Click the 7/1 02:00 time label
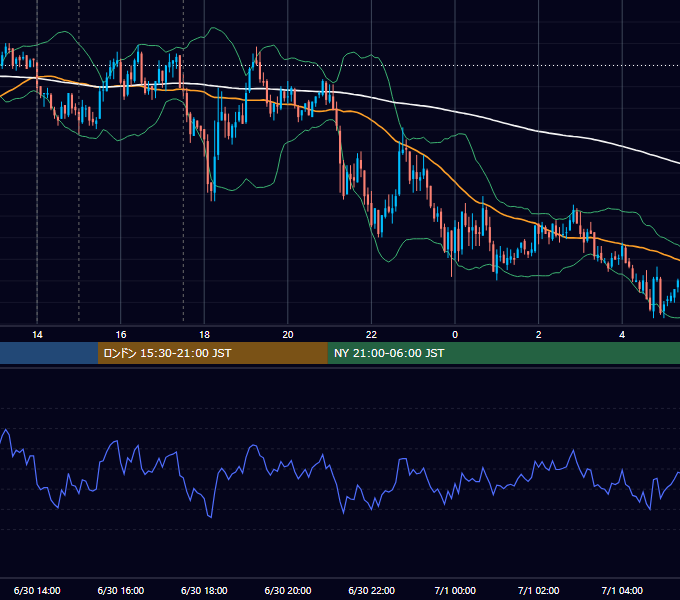 tap(539, 590)
